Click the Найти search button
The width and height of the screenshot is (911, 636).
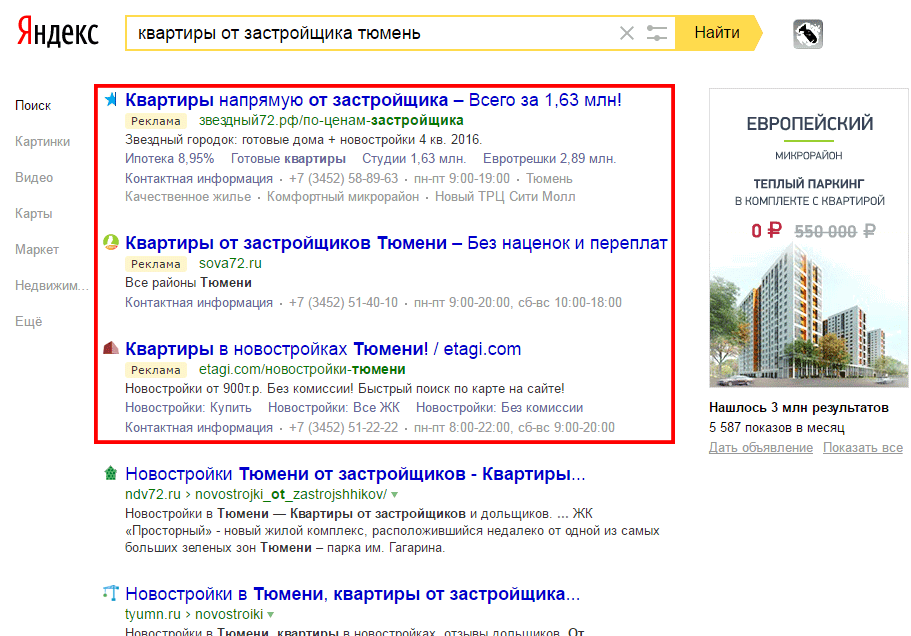[x=718, y=33]
